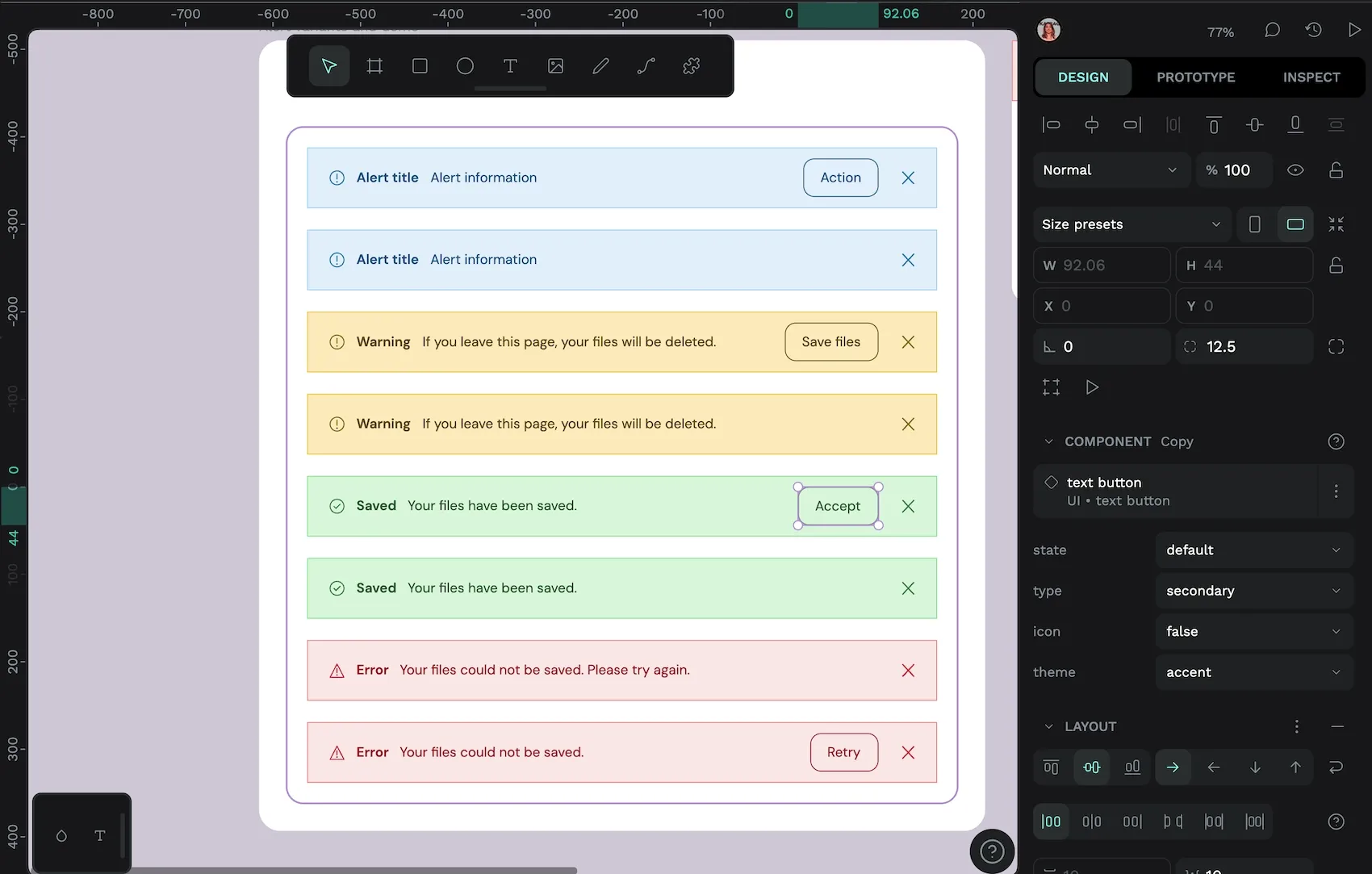Edit the corner radius 12.5 field
This screenshot has height=874, width=1372.
point(1244,347)
